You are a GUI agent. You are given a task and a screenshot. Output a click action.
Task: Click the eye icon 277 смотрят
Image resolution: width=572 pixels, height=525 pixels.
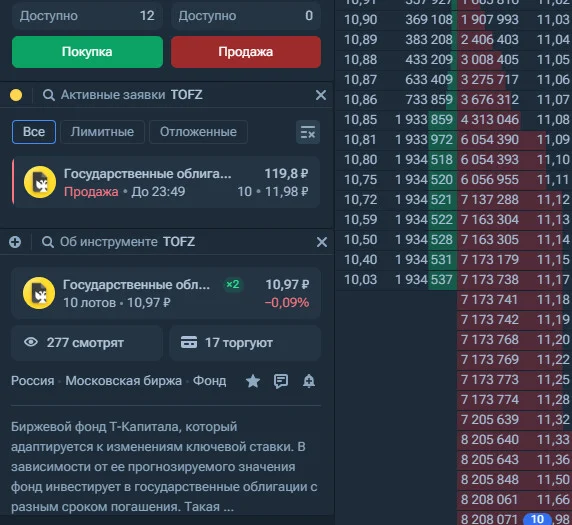coord(31,342)
